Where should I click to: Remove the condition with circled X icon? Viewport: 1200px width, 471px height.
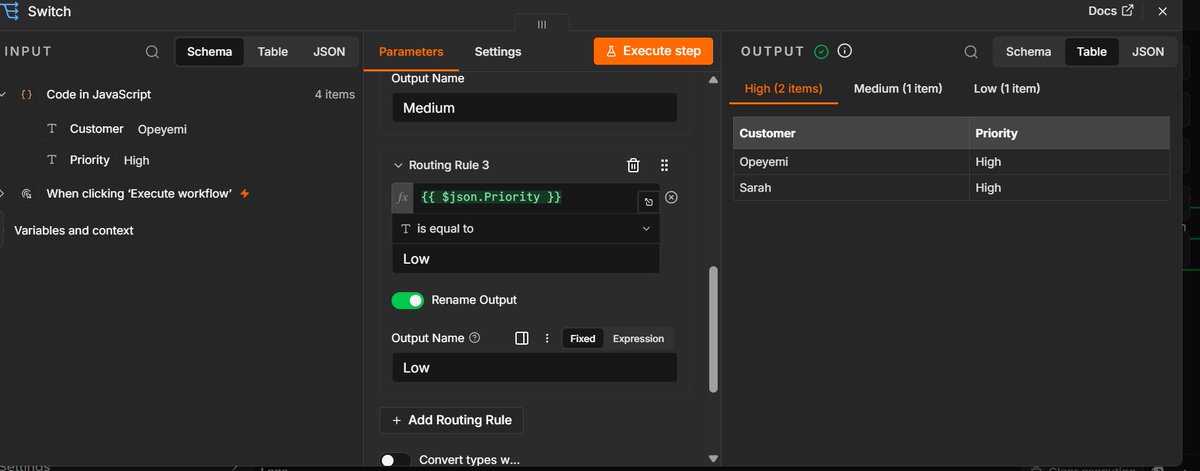point(671,198)
